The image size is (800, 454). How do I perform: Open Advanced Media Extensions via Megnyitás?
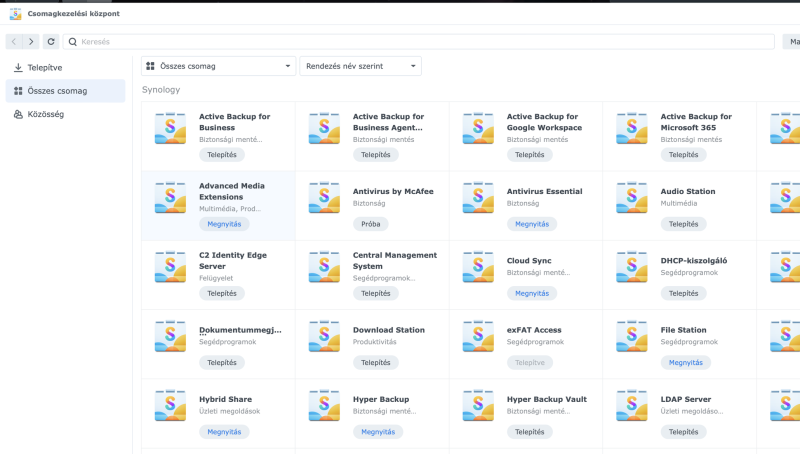(224, 224)
